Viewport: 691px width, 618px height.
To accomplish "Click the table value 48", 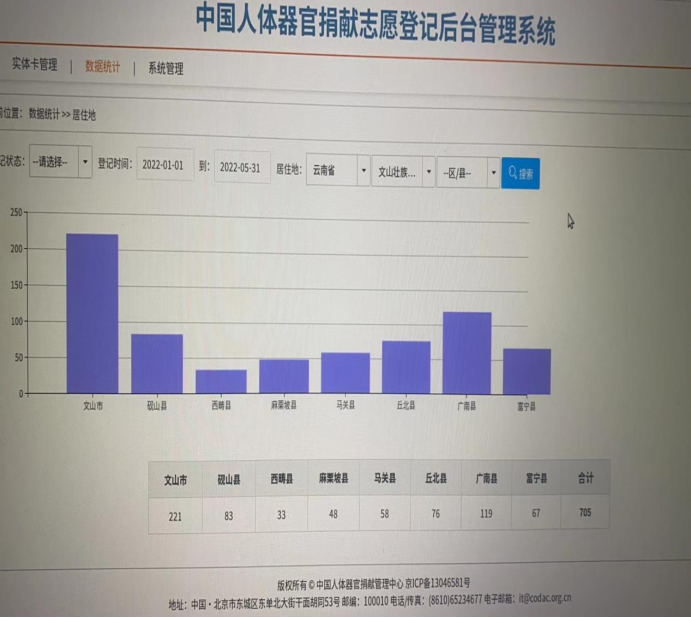I will (x=334, y=514).
